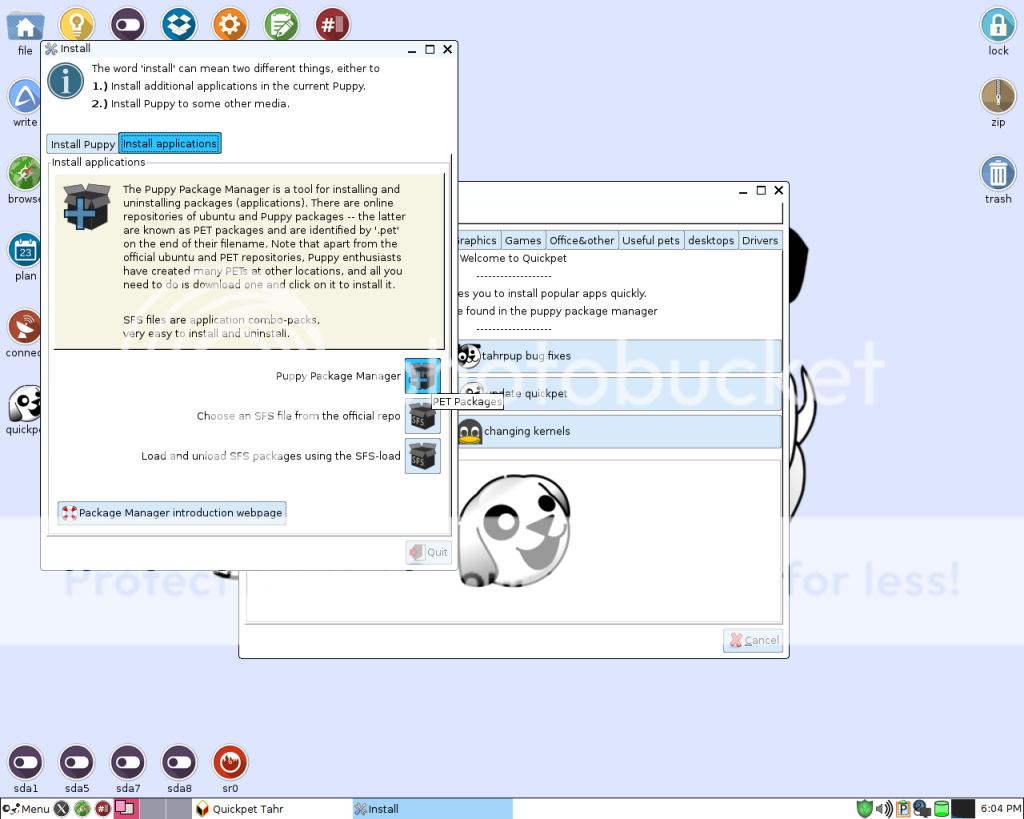Open the Puppy Package Manager icon

tap(422, 376)
